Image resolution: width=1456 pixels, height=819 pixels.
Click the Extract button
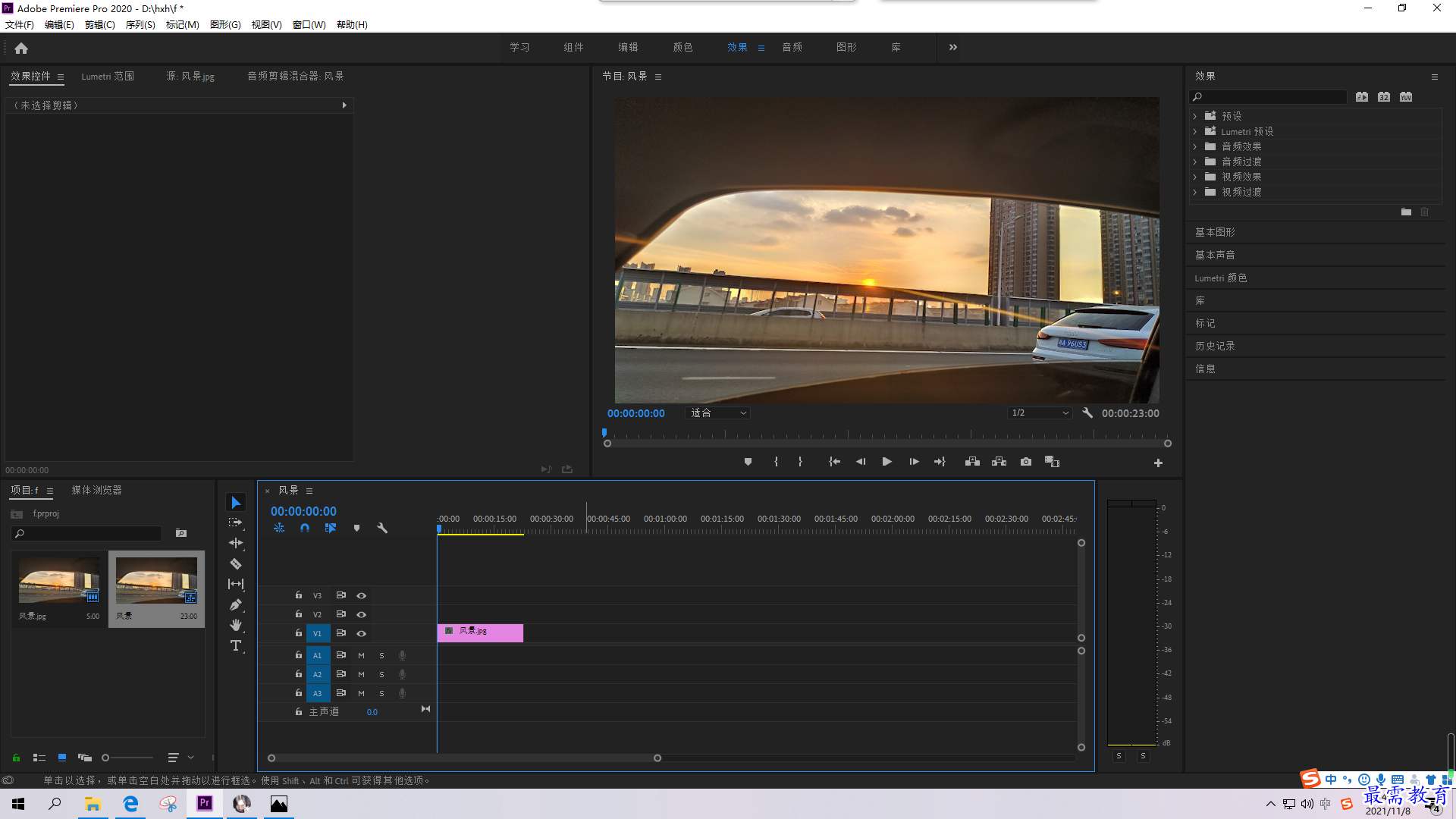coord(999,462)
